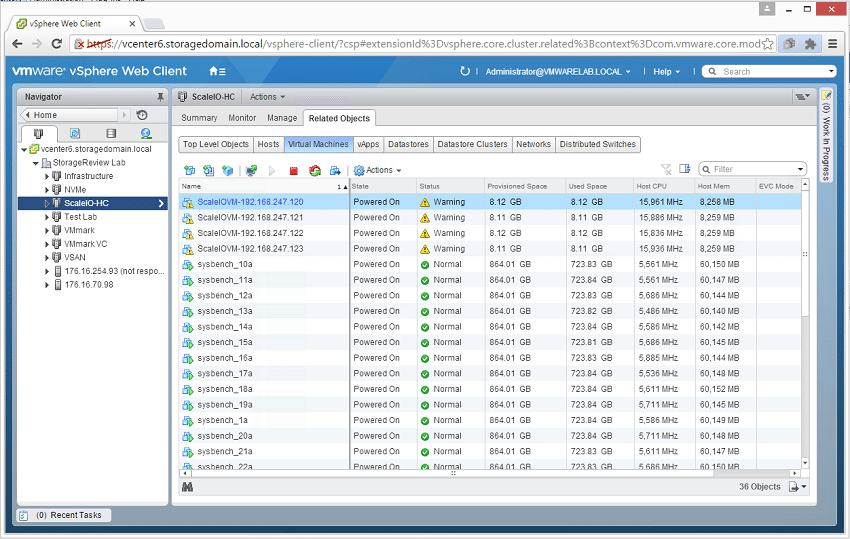Image resolution: width=850 pixels, height=539 pixels.
Task: Open the navigator history clock icon
Action: [x=142, y=115]
